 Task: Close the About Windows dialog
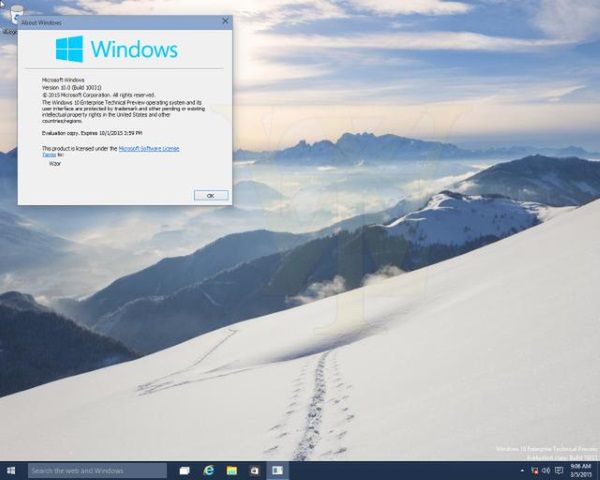(x=225, y=21)
